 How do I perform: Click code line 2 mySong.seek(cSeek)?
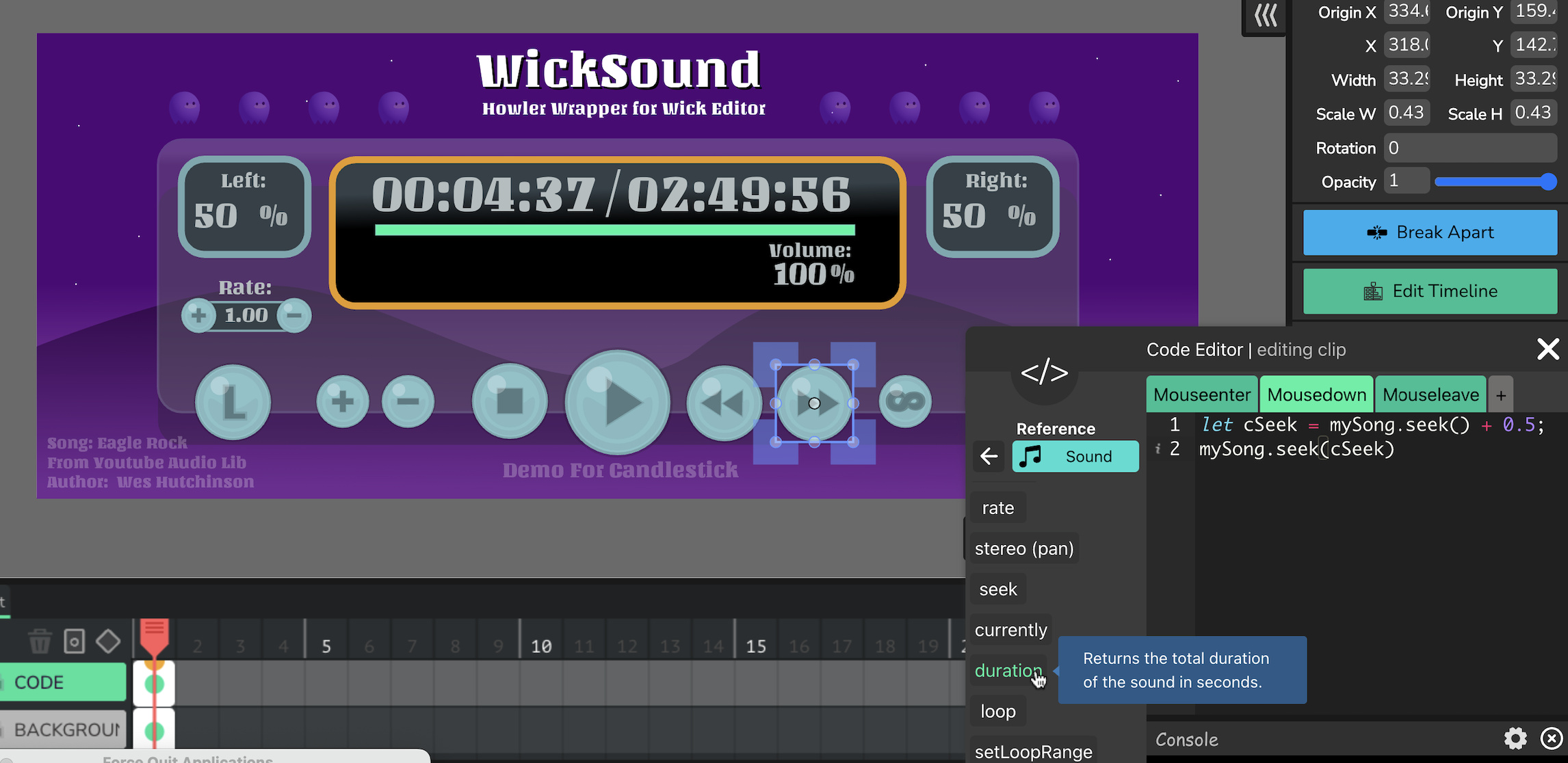point(1296,449)
